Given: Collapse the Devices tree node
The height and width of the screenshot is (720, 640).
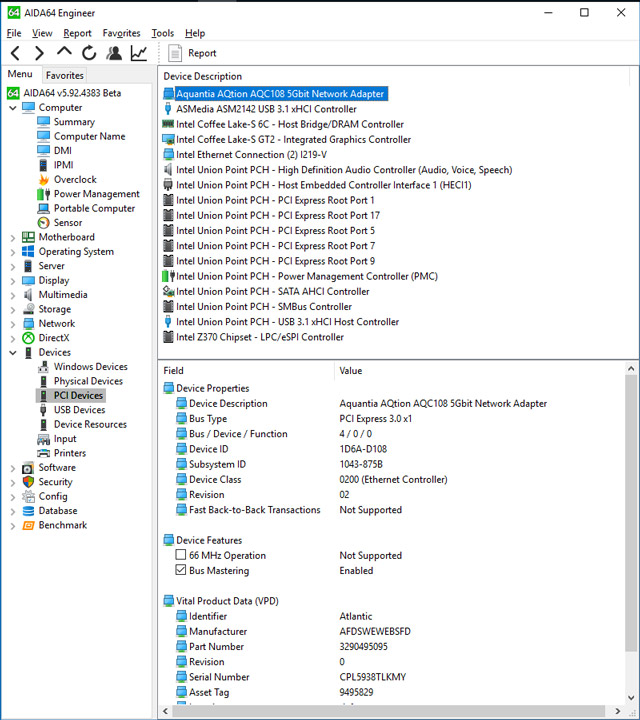Looking at the screenshot, I should pos(13,353).
